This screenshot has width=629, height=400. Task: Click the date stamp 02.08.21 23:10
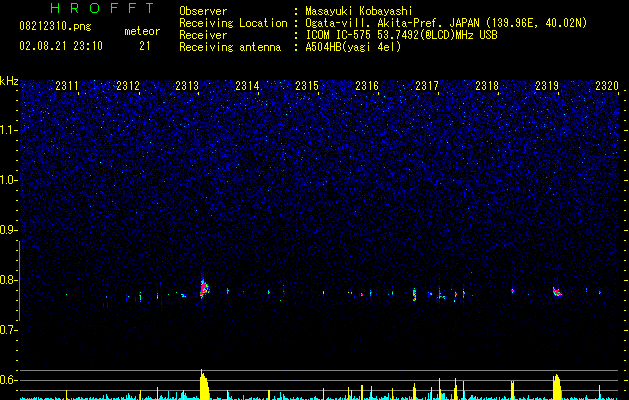61,46
